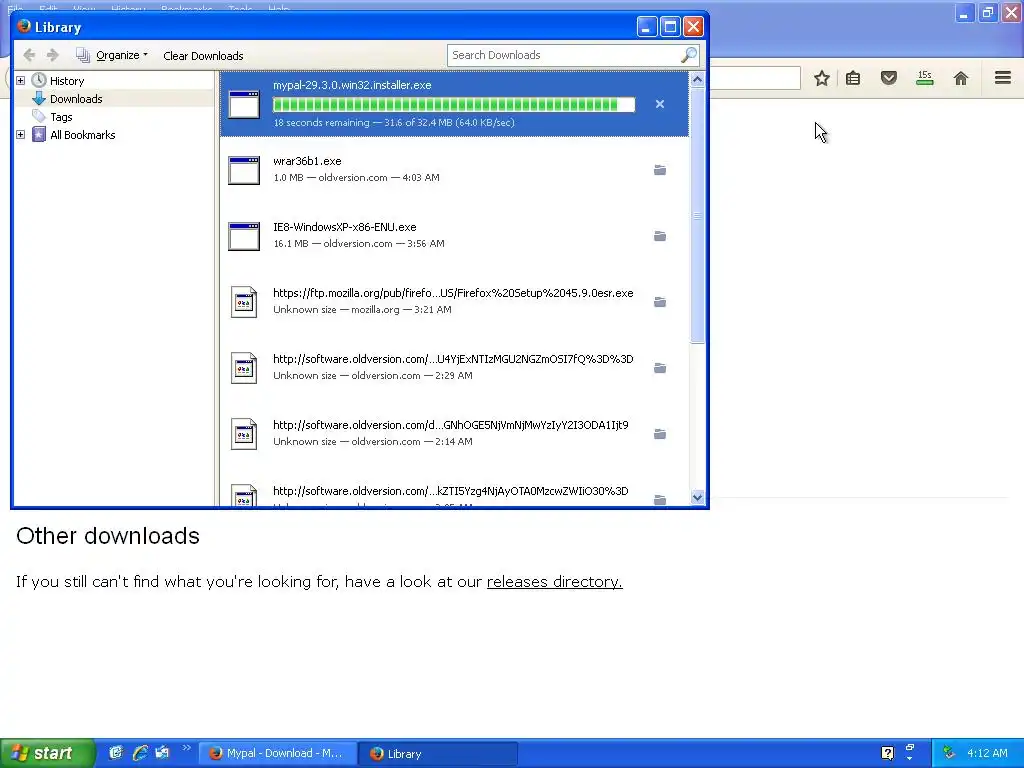Select All Bookmarks in the sidebar
The width and height of the screenshot is (1024, 768).
point(83,135)
